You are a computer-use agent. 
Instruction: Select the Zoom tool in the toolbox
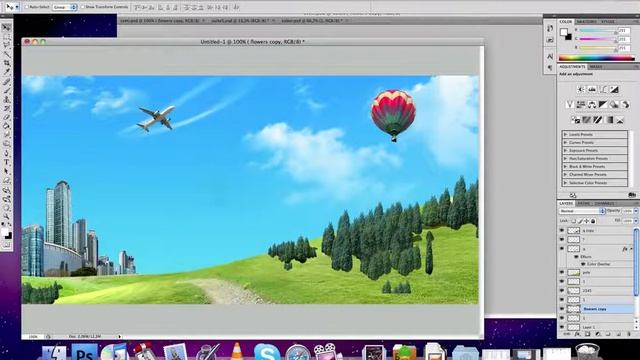click(7, 216)
